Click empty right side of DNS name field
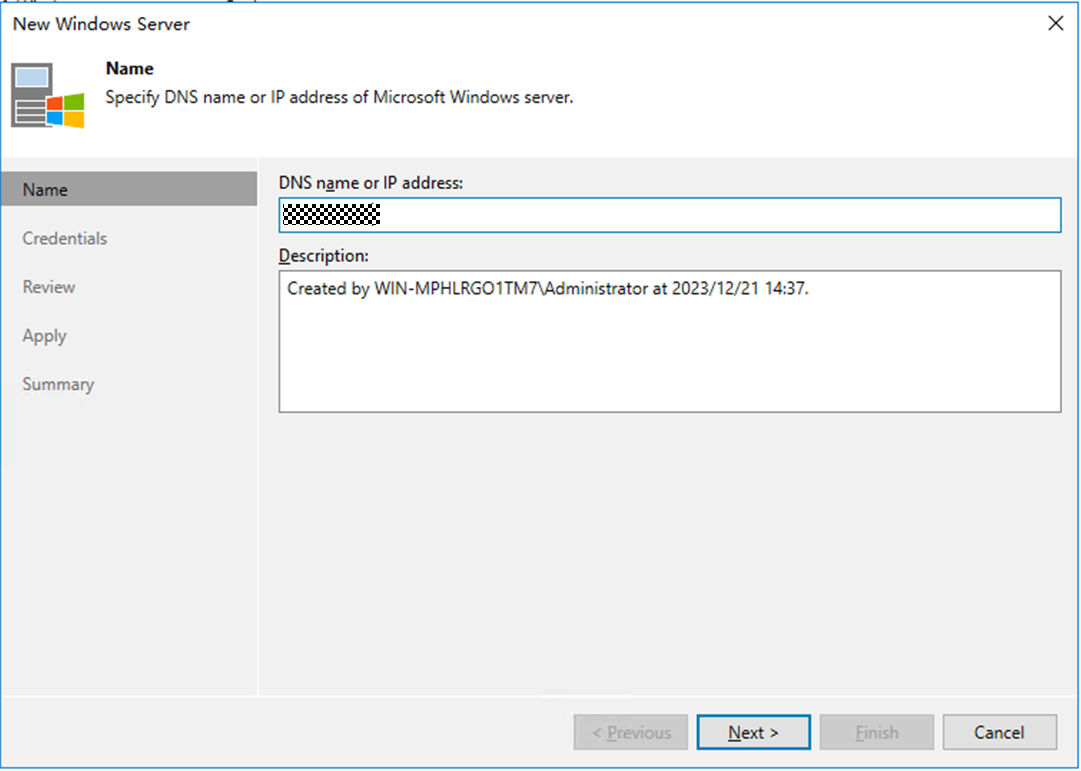Screen dimensions: 1081x771 click(800, 215)
